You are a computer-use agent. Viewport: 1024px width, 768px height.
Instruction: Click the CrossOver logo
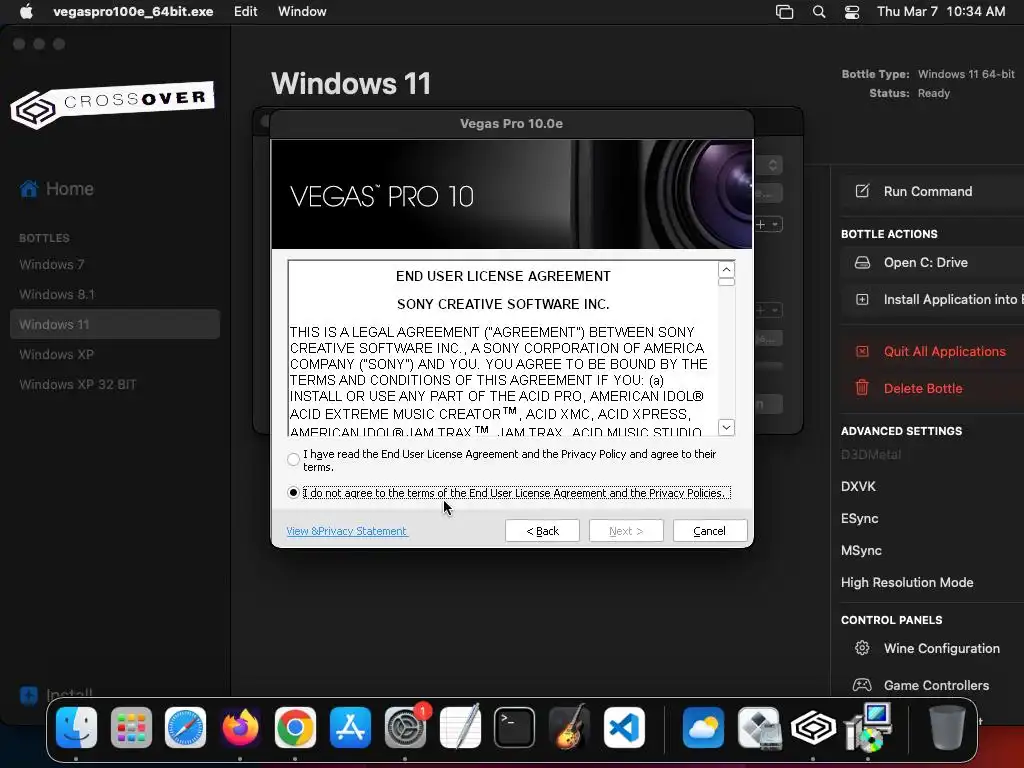pyautogui.click(x=112, y=104)
